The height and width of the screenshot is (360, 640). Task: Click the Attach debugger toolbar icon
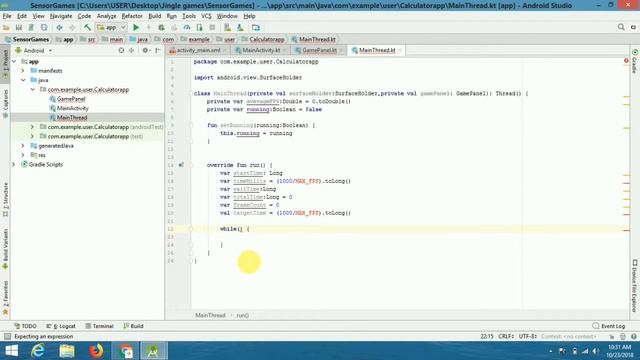tap(200, 27)
